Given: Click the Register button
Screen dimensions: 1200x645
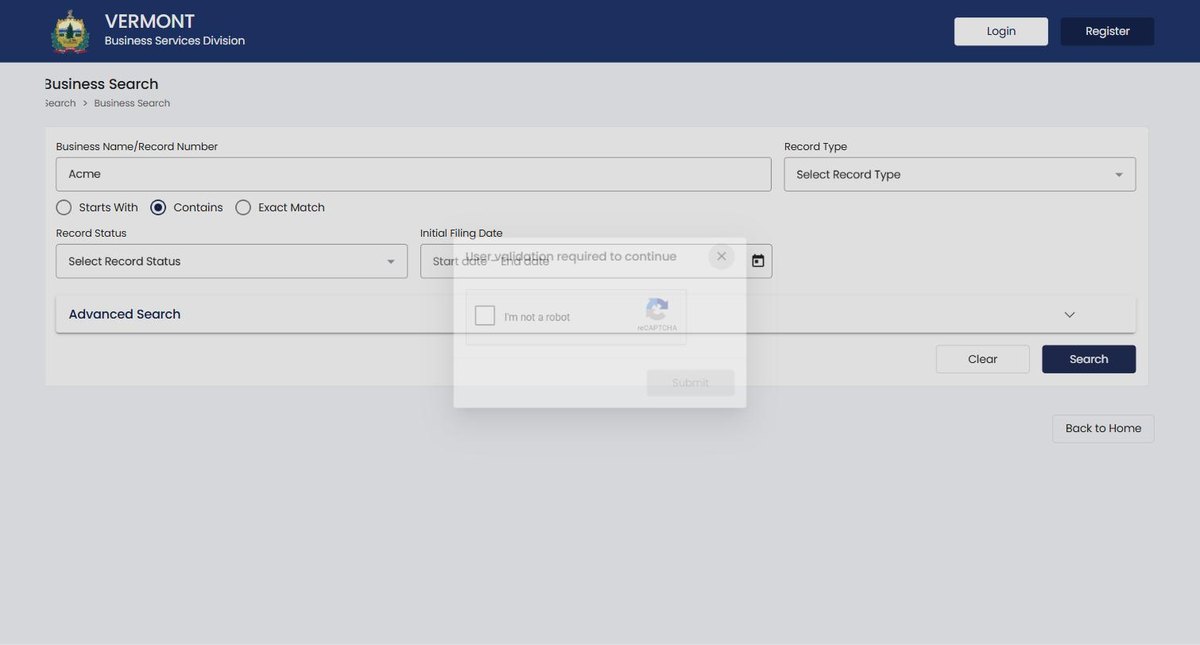Looking at the screenshot, I should pos(1108,31).
